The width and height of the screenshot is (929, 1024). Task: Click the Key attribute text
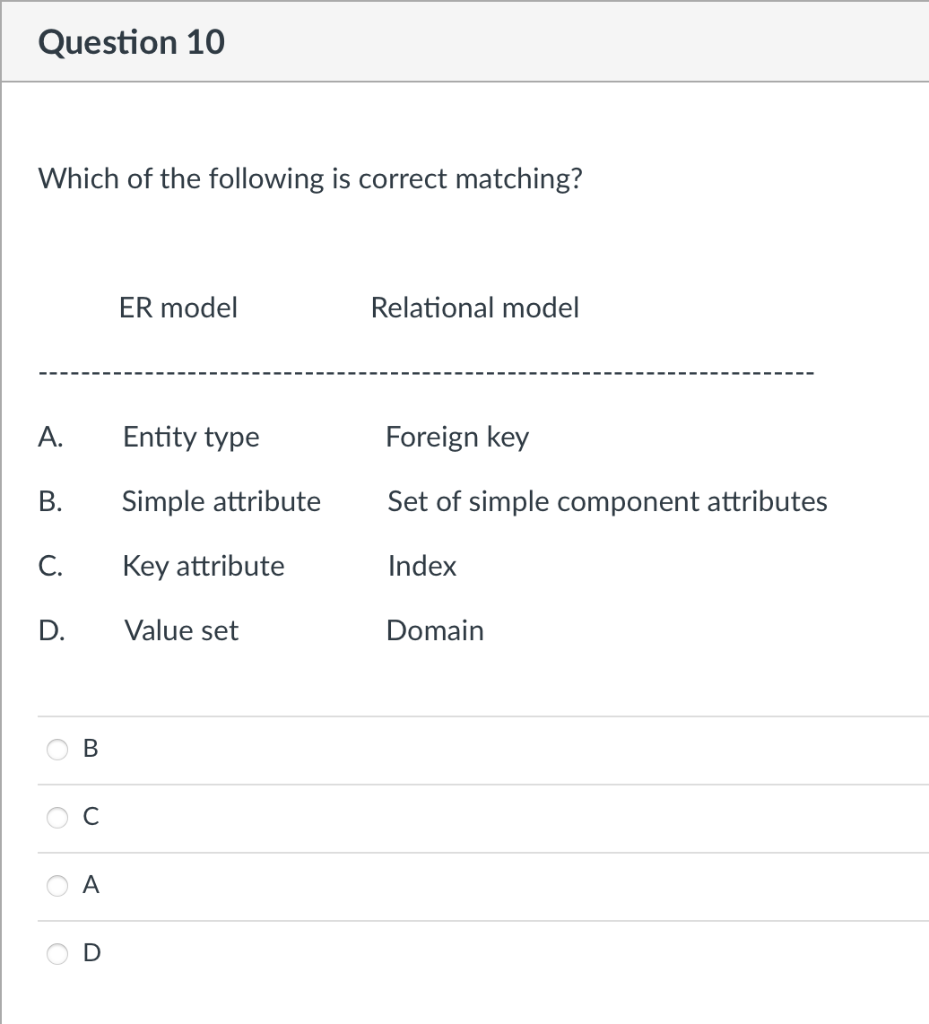click(x=203, y=566)
